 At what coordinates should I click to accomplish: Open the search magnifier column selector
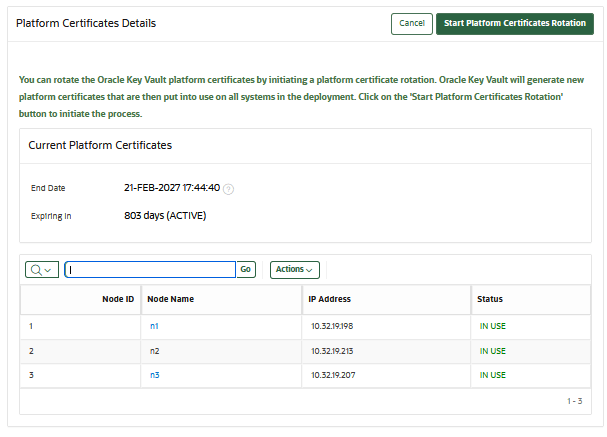[x=42, y=269]
